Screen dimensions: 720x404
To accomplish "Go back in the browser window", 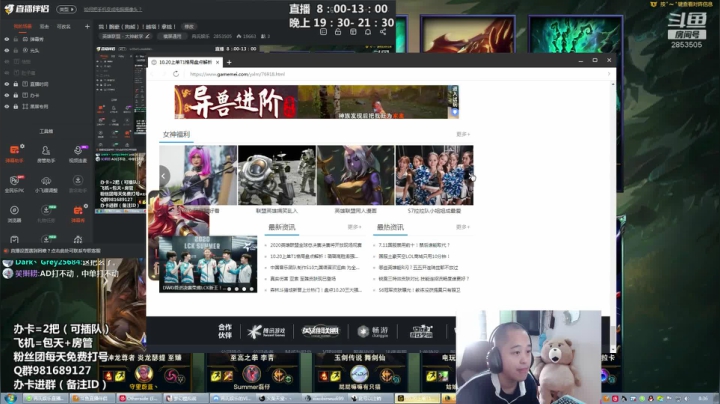I will tap(153, 74).
